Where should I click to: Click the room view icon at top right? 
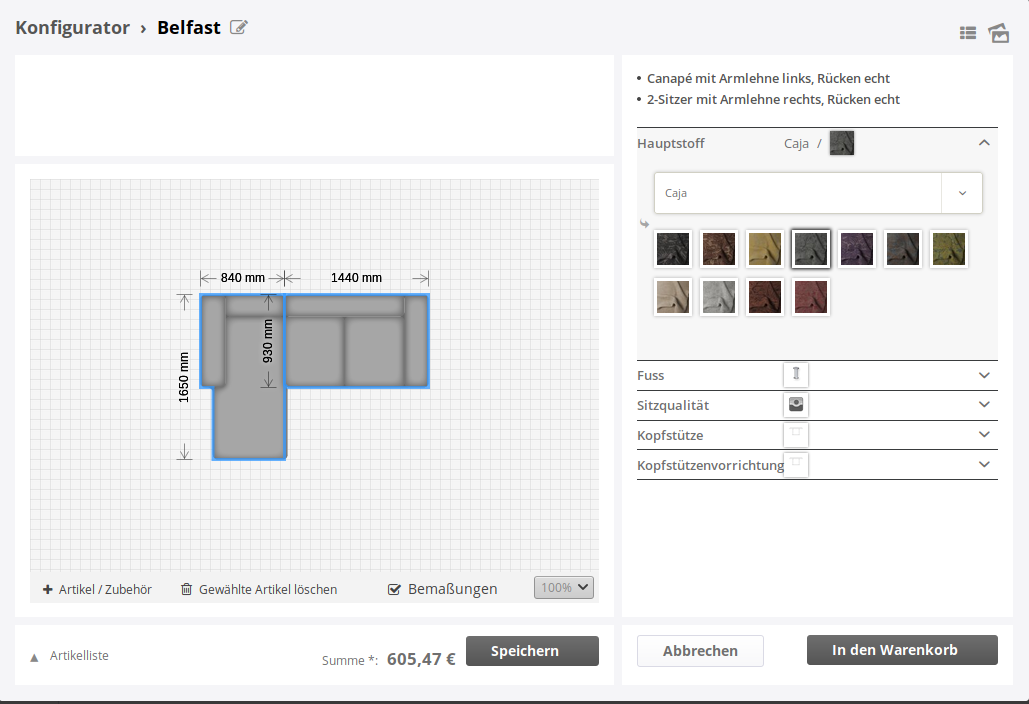pos(998,33)
